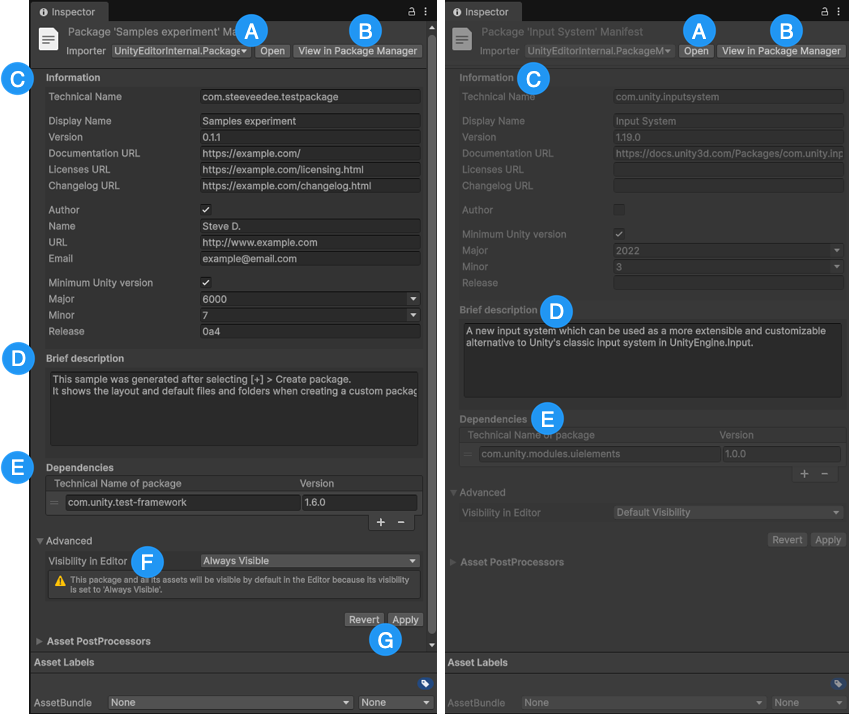The image size is (849, 714).
Task: Click the Samples experiment manifest file icon
Action: point(48,39)
